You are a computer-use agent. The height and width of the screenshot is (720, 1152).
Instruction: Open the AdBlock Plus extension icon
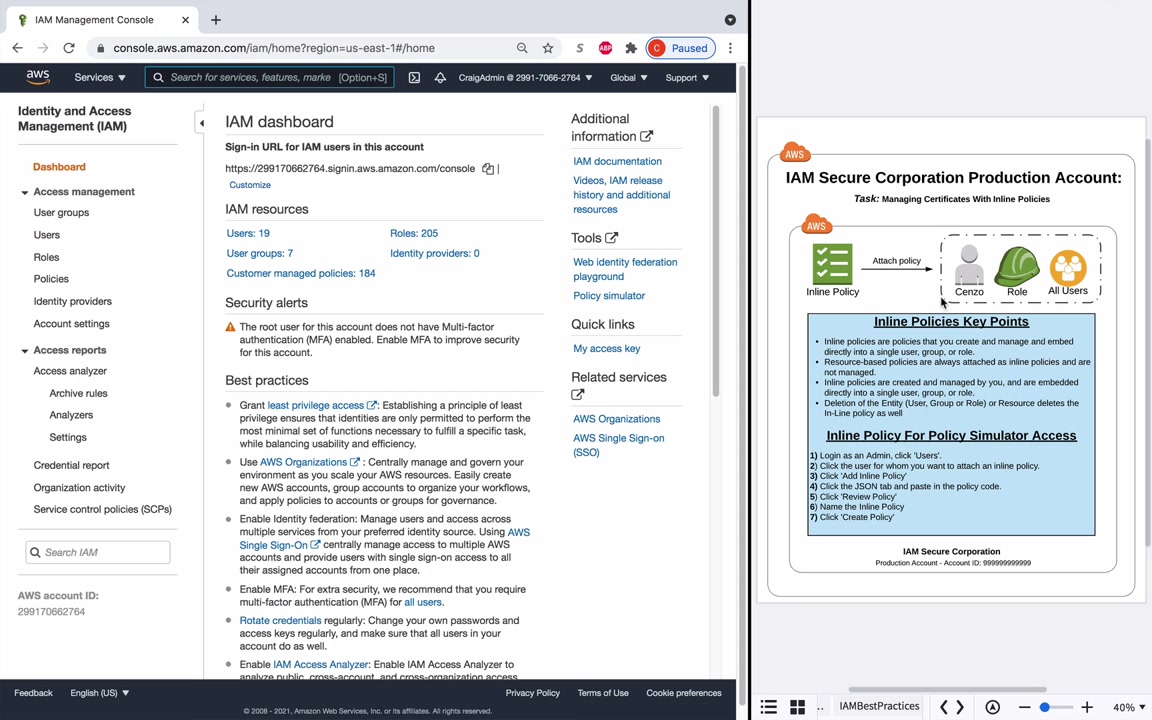605,48
